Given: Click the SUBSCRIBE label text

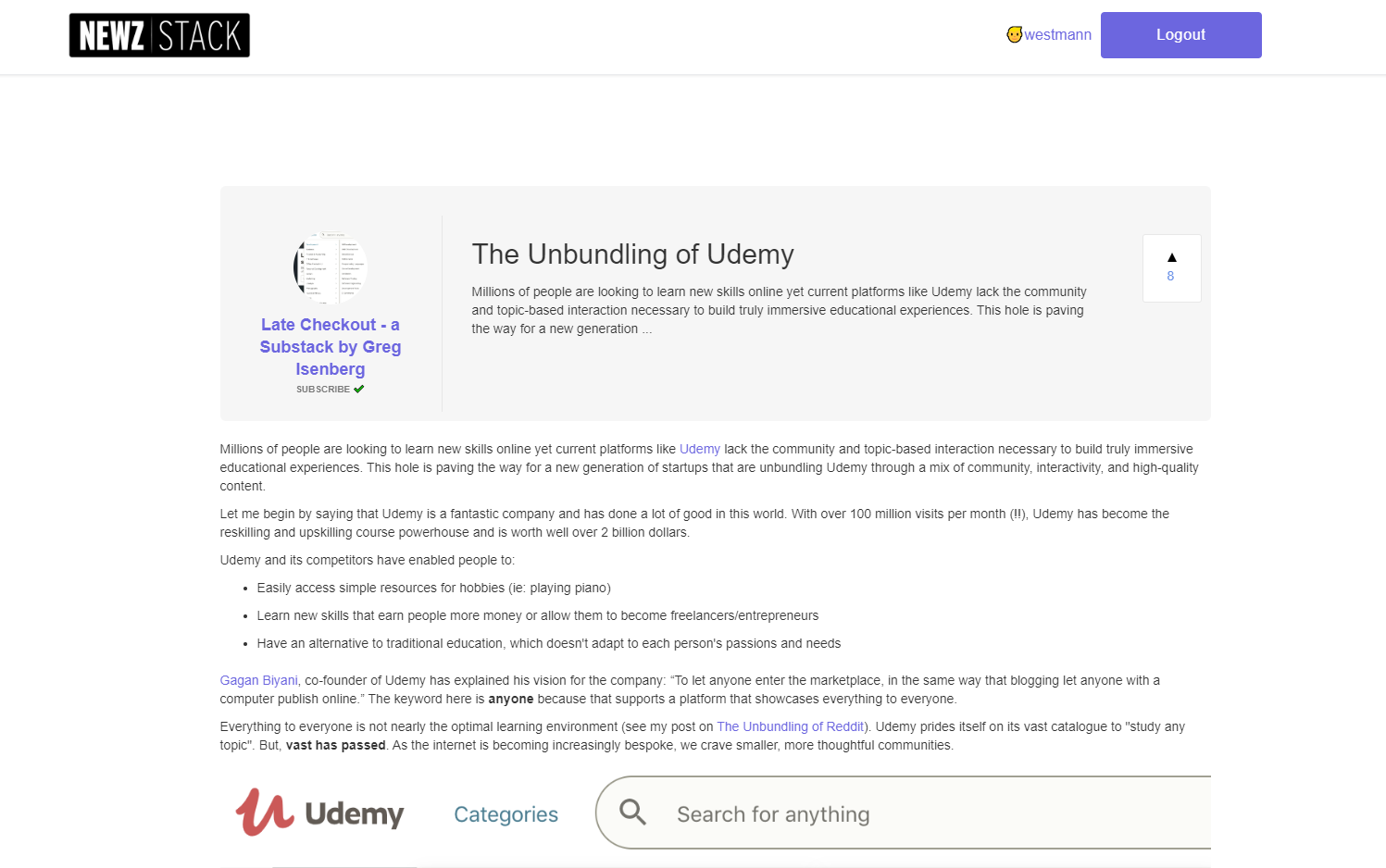Looking at the screenshot, I should coord(322,389).
